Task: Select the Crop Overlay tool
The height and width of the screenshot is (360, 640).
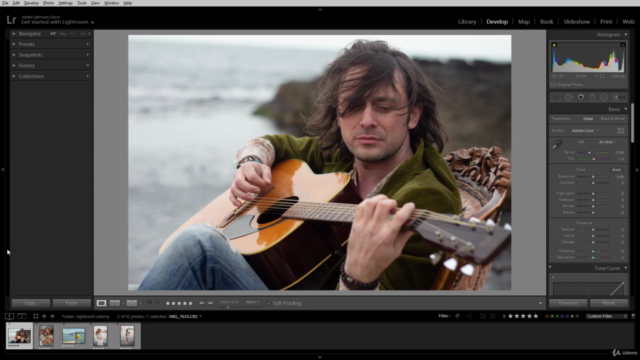Action: coord(556,97)
